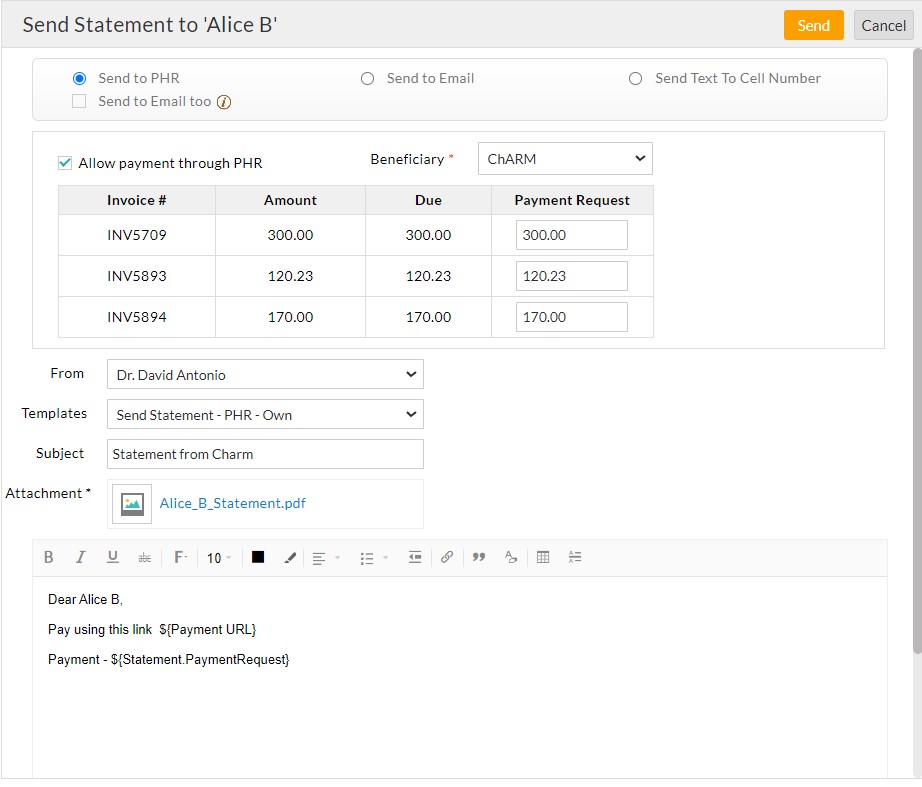The height and width of the screenshot is (787, 922).
Task: Expand the From dropdown for Dr. David Antonio
Action: pyautogui.click(x=265, y=375)
